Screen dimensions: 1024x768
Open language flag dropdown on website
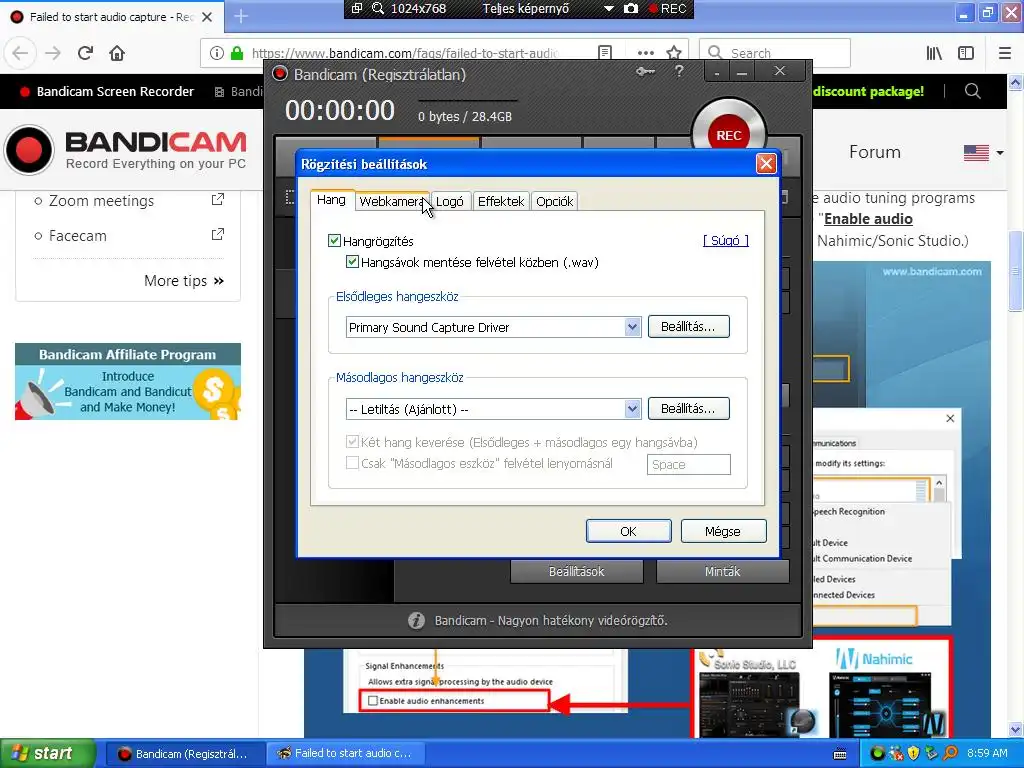(984, 153)
